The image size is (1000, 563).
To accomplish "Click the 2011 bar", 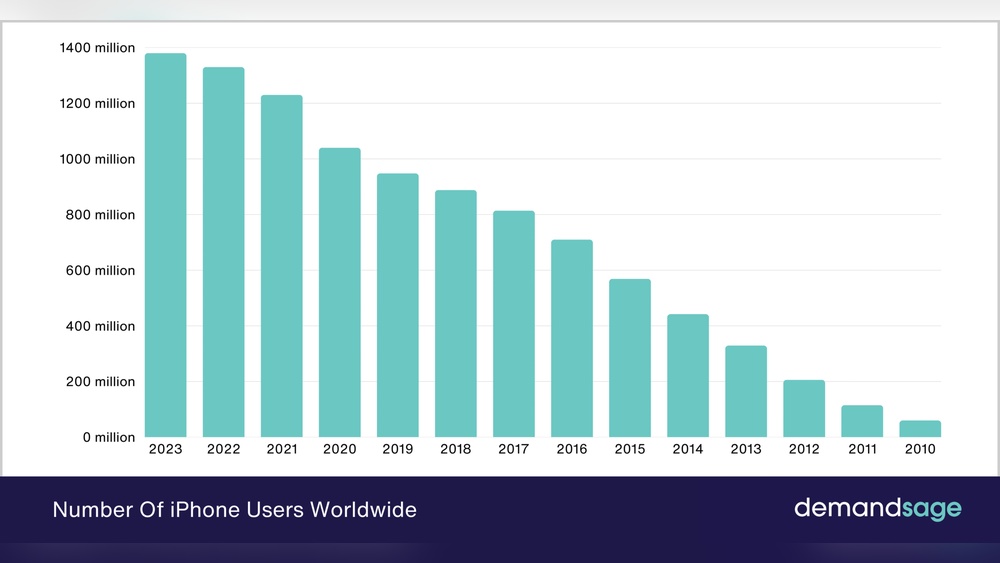I will tap(862, 421).
